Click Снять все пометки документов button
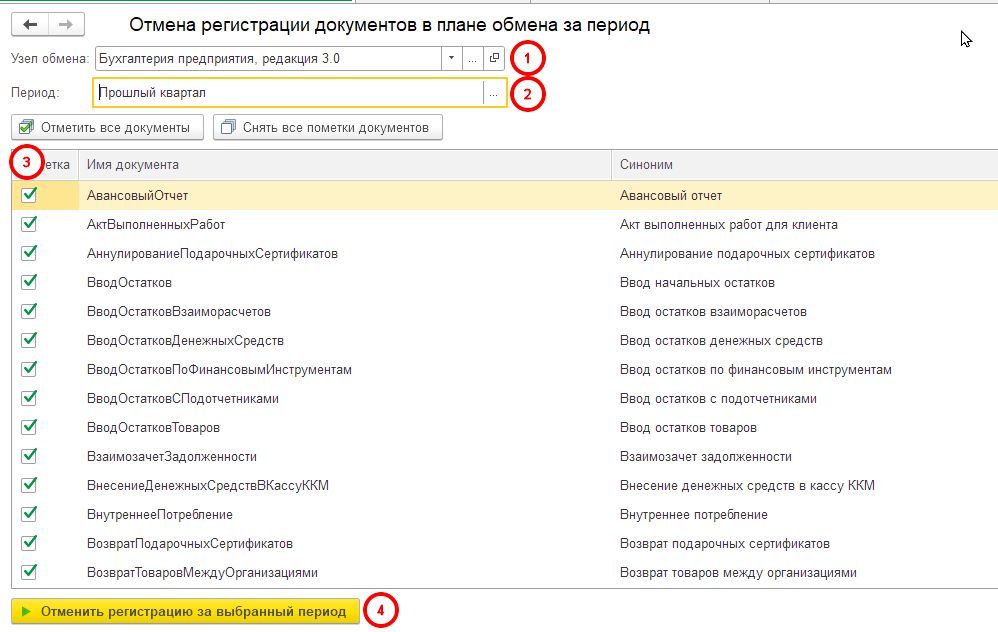The height and width of the screenshot is (632, 998). tap(327, 127)
